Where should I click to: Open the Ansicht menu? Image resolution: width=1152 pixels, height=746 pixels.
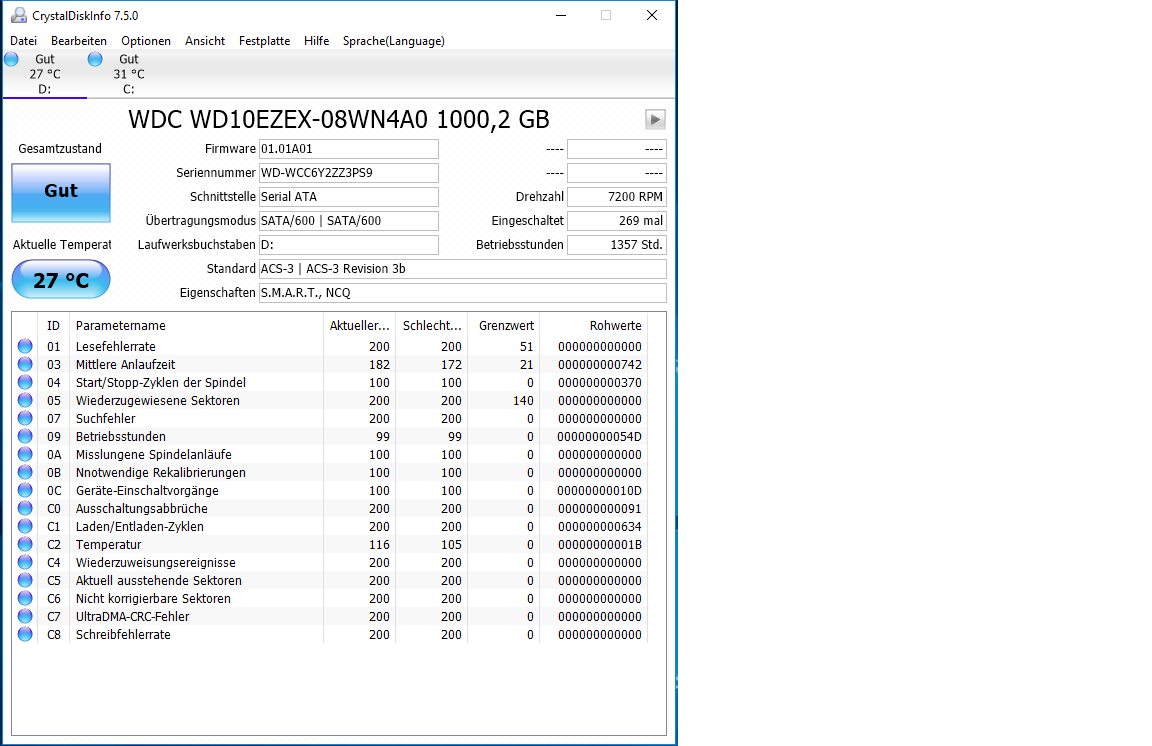point(205,41)
